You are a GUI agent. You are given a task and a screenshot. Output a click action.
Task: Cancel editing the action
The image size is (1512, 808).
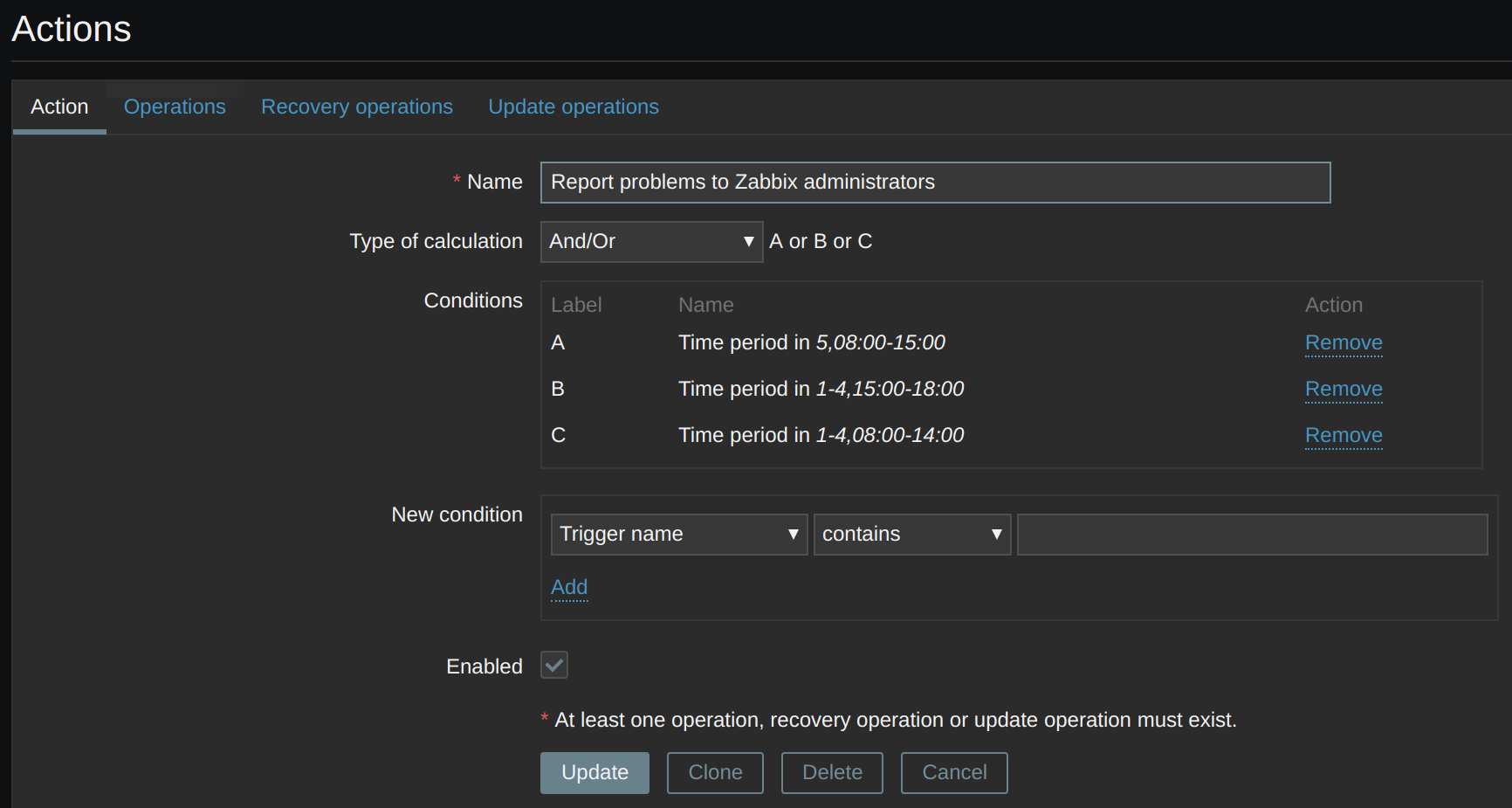954,773
